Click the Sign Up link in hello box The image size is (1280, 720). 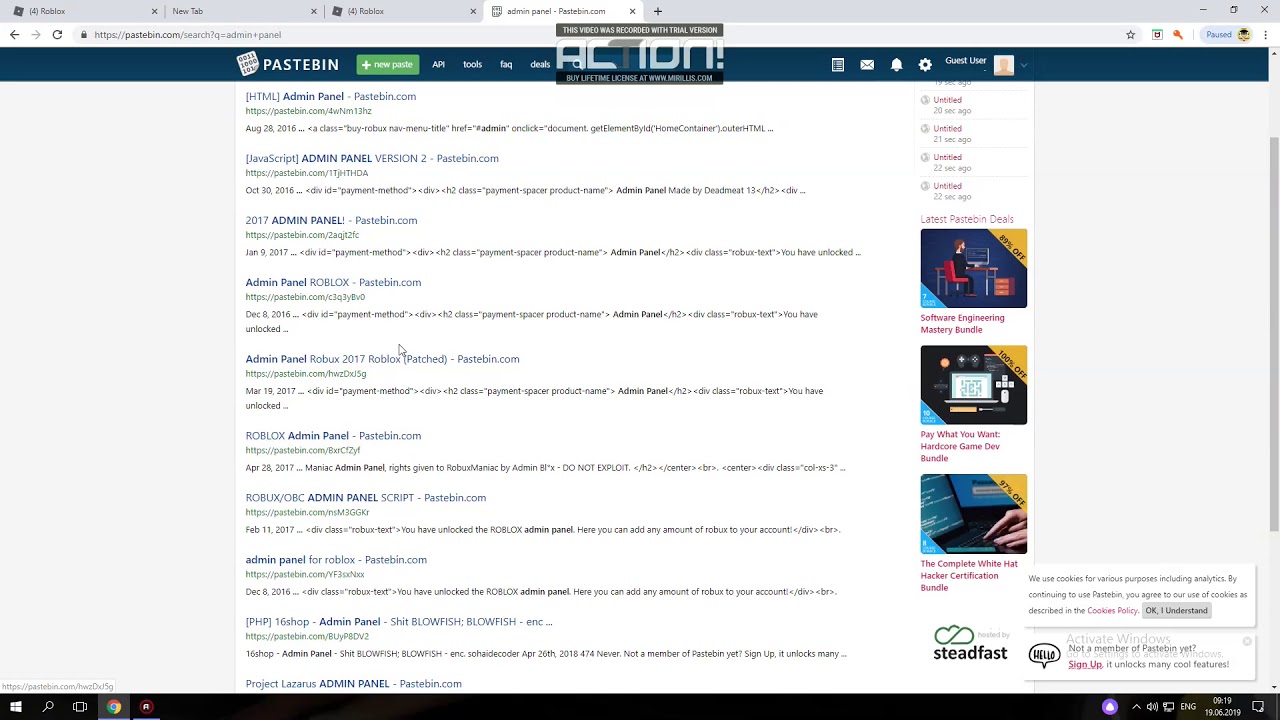click(1085, 665)
